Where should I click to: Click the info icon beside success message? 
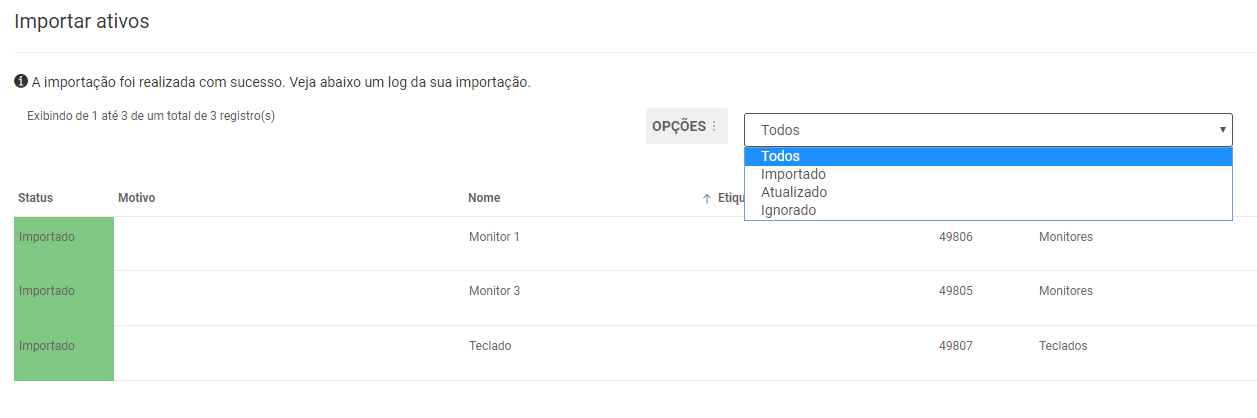[x=21, y=81]
